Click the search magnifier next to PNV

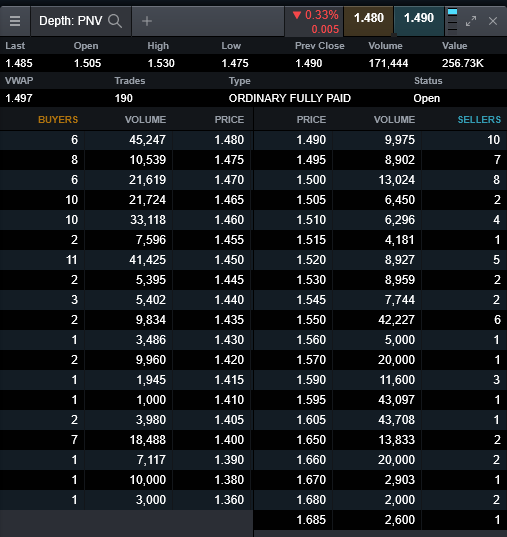[x=115, y=21]
